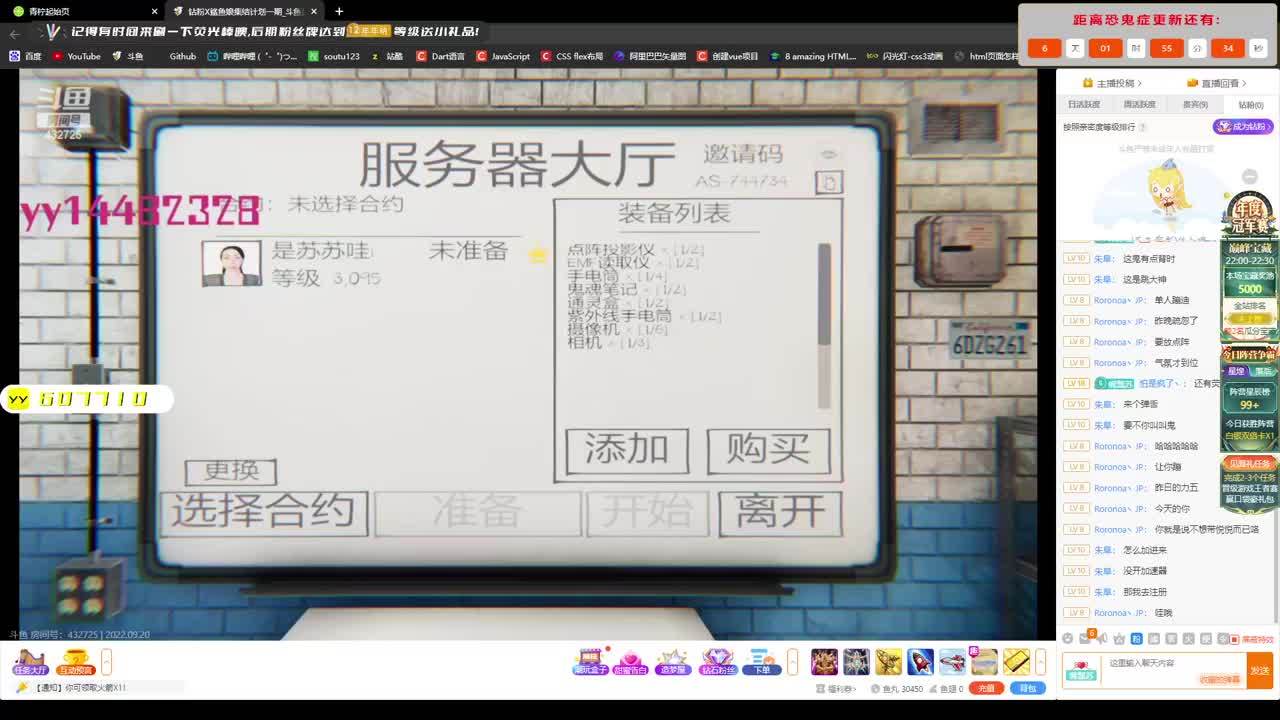
Task: Open the 造梦屋 star icon
Action: pos(673,662)
